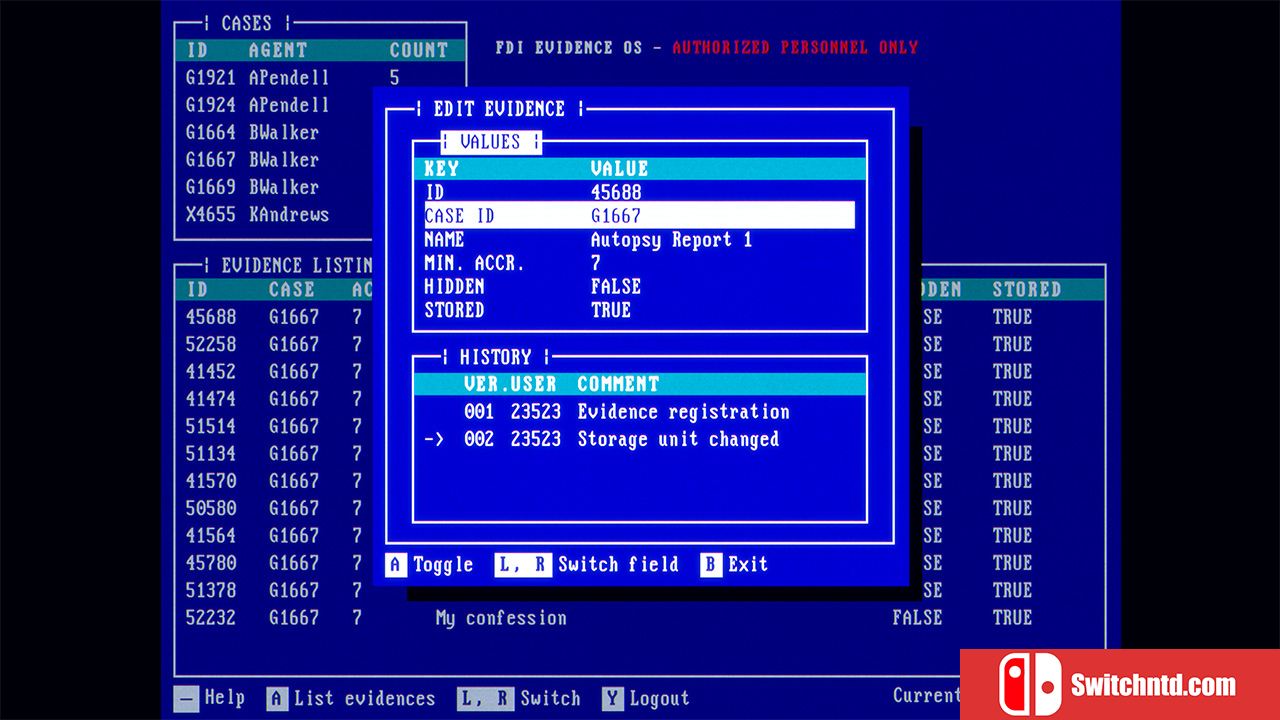
Task: Select the L, R key hint beside Switch
Action: (x=485, y=699)
